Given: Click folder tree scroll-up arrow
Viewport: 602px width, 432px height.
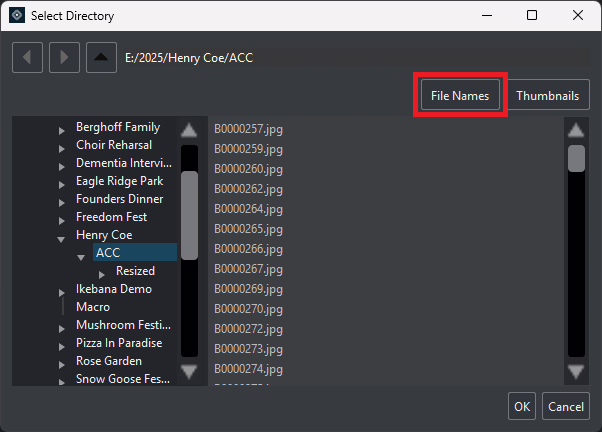Looking at the screenshot, I should coord(189,130).
